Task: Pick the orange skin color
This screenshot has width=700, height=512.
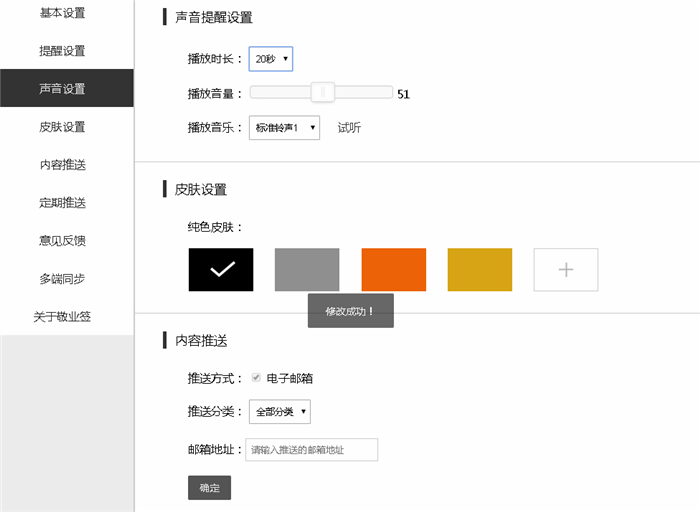Action: pos(394,270)
